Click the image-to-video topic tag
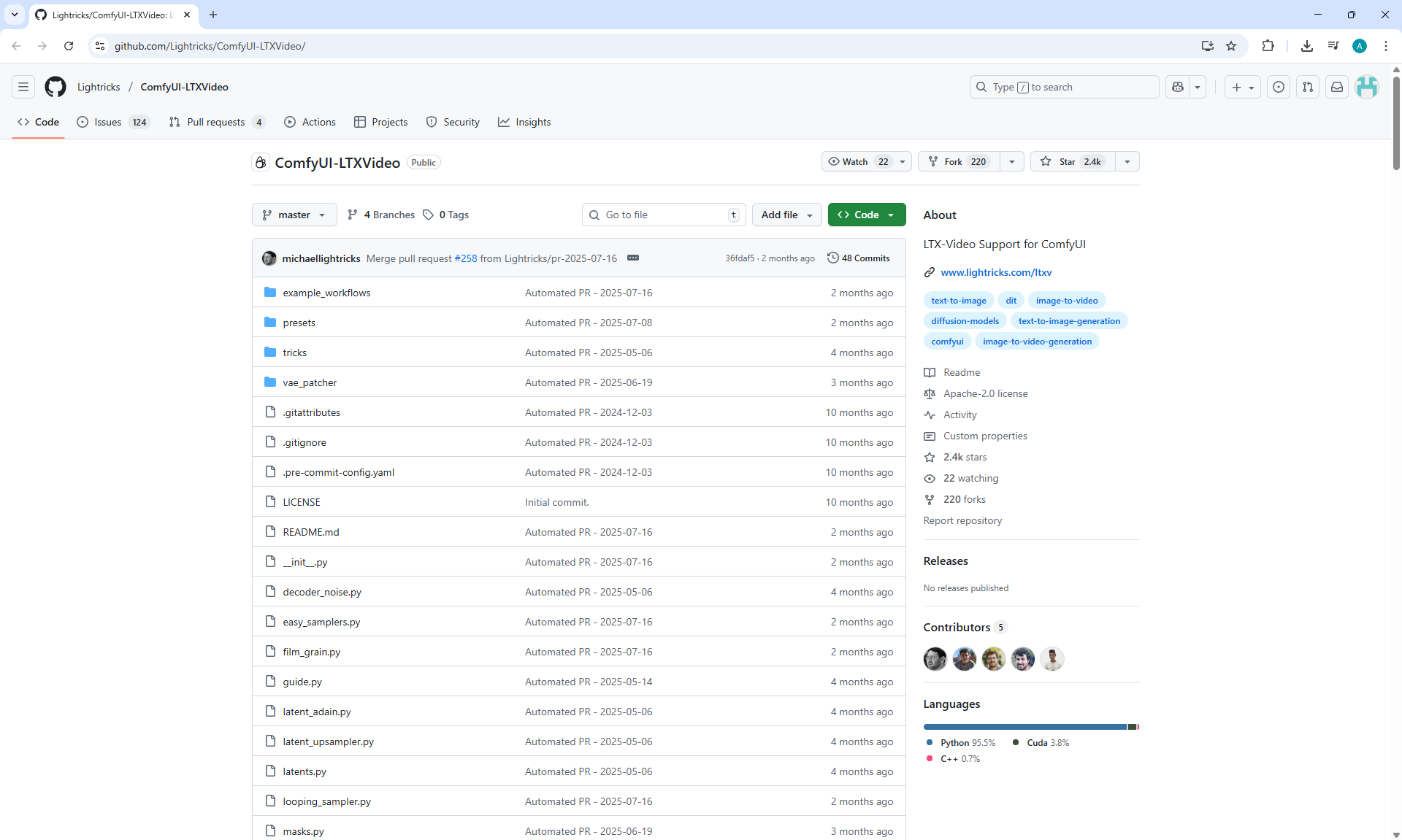This screenshot has width=1402, height=840. click(x=1066, y=300)
